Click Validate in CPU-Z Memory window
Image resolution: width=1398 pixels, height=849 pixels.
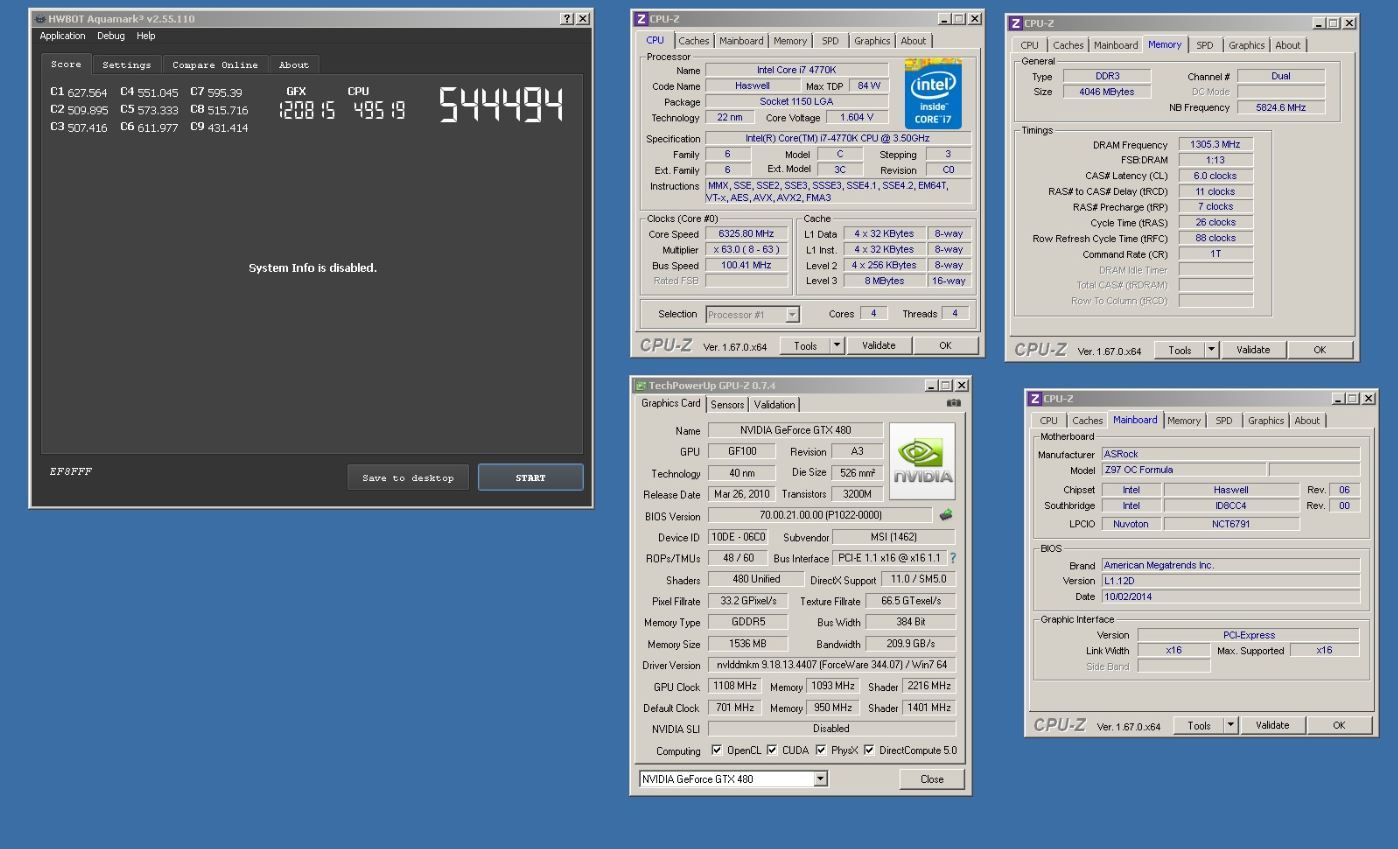(1252, 349)
